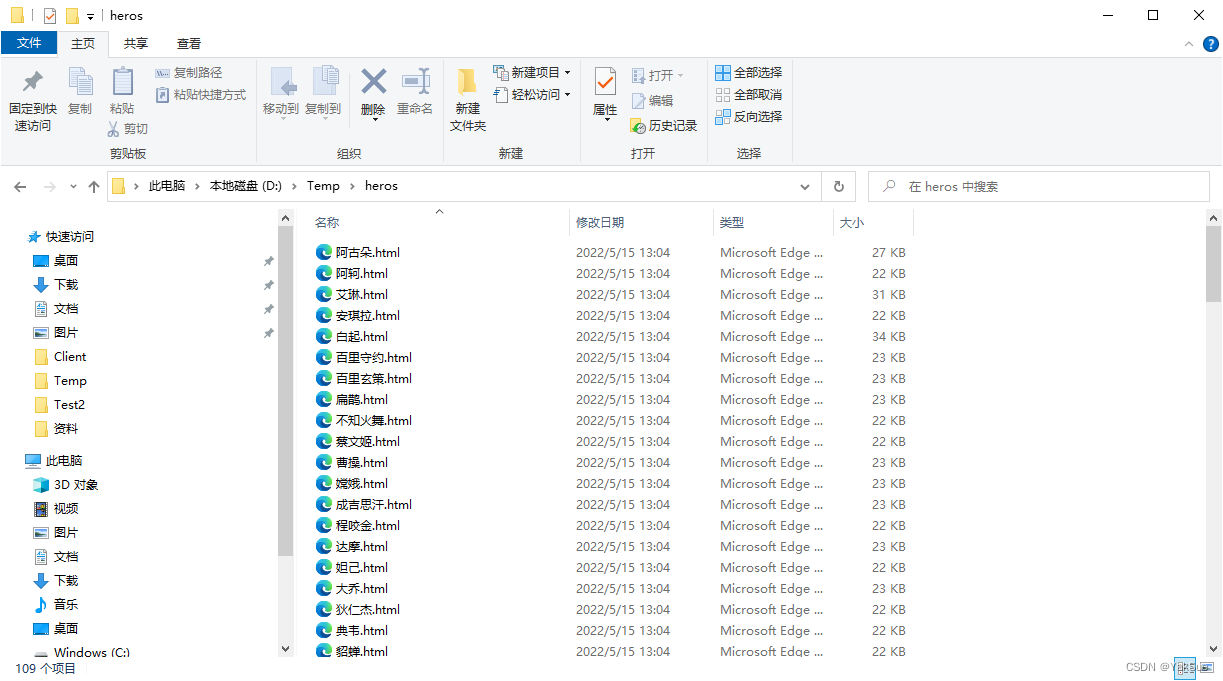Click the Edge icon of 艾琳.html
The image size is (1223, 681).
point(324,295)
